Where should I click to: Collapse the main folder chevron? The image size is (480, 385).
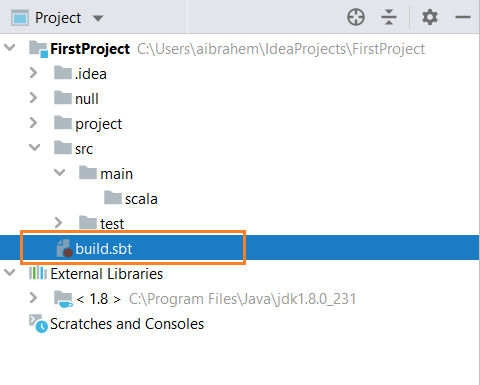click(60, 172)
